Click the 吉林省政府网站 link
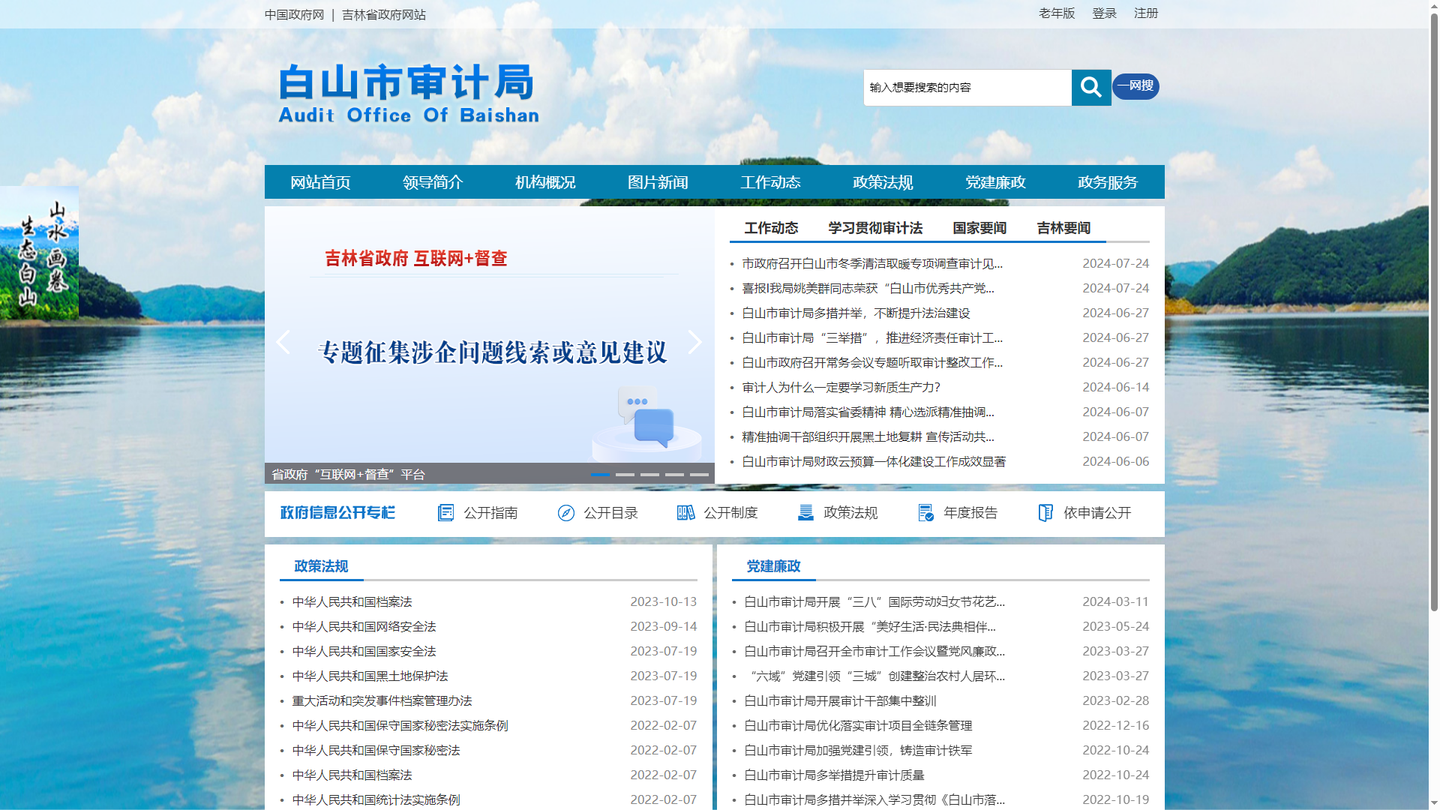 [384, 15]
